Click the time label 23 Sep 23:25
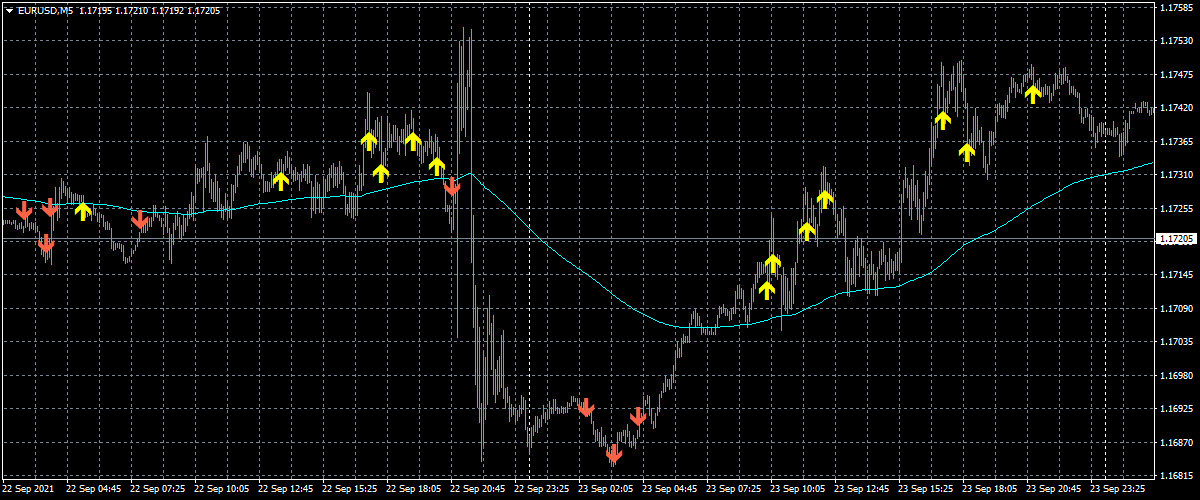This screenshot has height=500, width=1200. [1117, 490]
